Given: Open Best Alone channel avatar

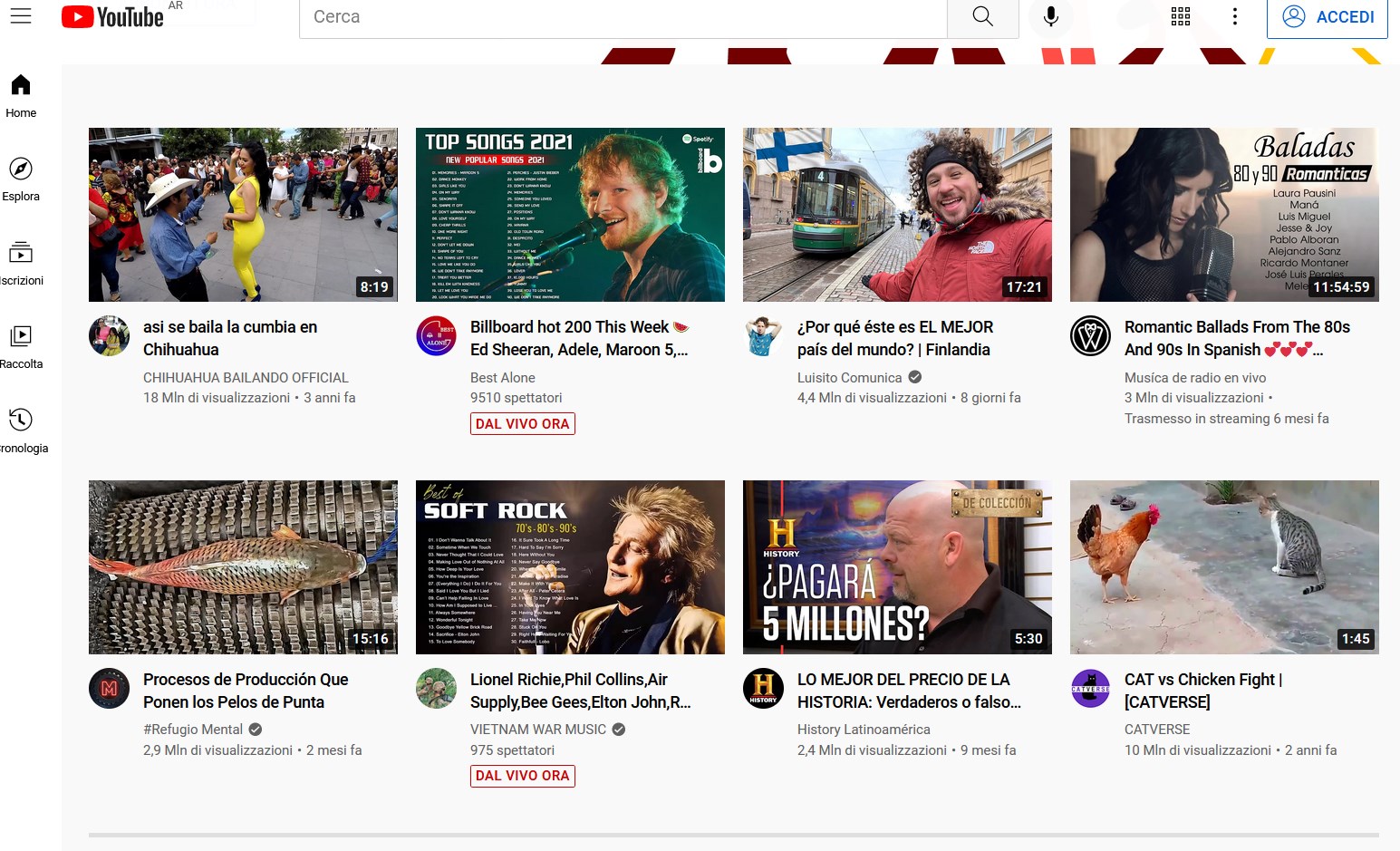Looking at the screenshot, I should (x=436, y=336).
